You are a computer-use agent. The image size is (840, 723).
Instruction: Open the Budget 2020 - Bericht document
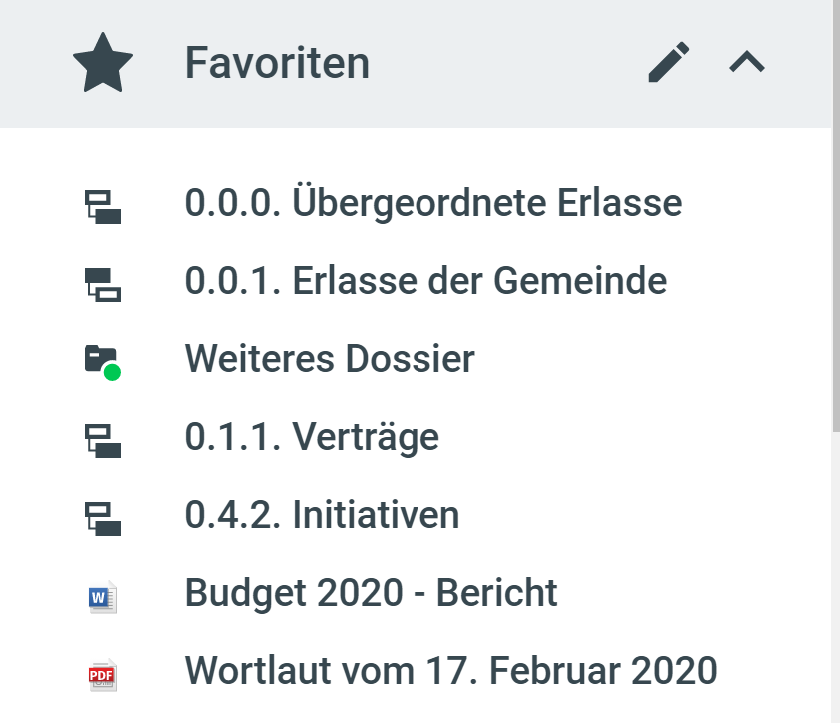(x=371, y=593)
